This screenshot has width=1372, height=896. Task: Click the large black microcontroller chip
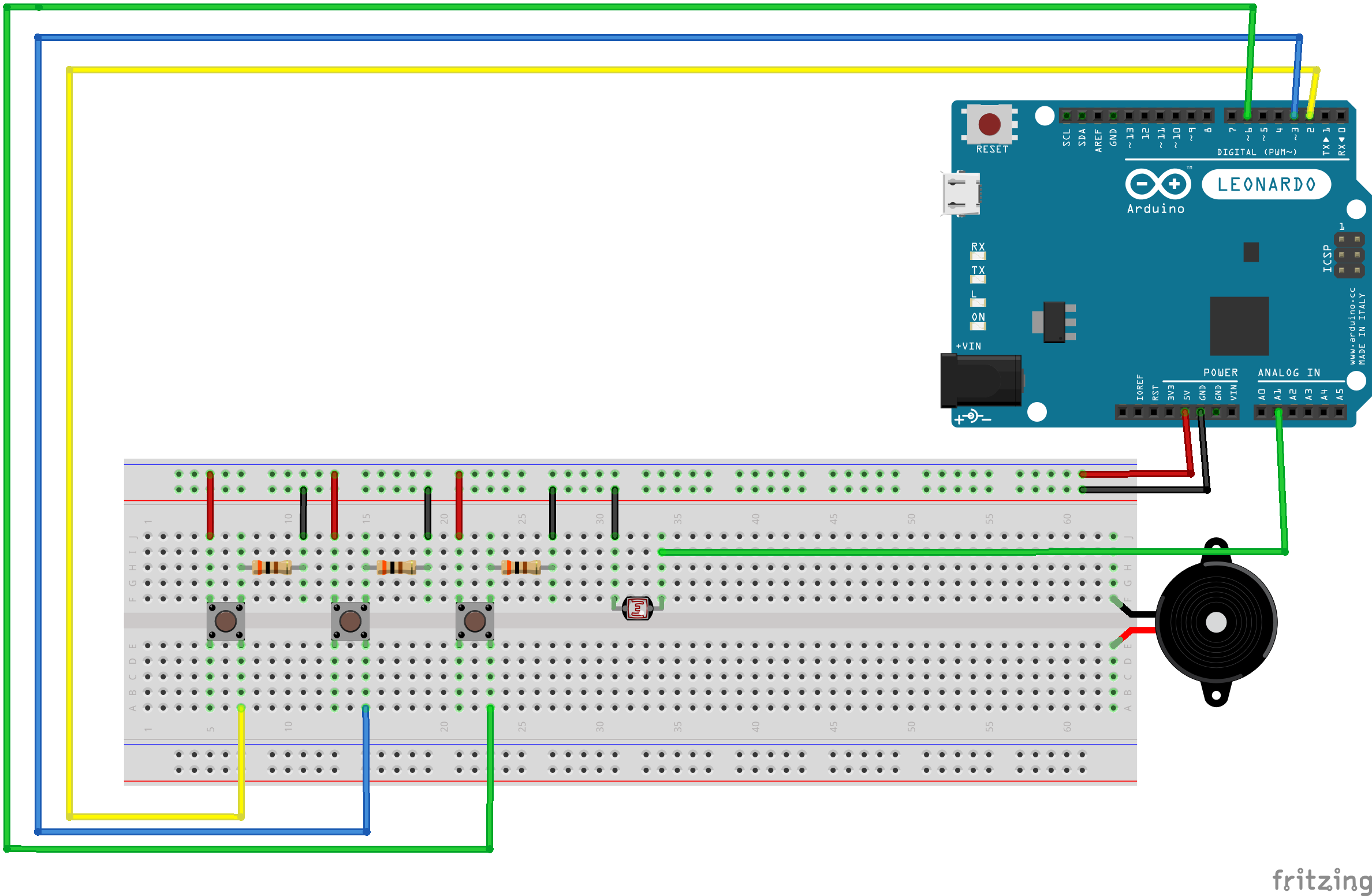[x=1239, y=326]
